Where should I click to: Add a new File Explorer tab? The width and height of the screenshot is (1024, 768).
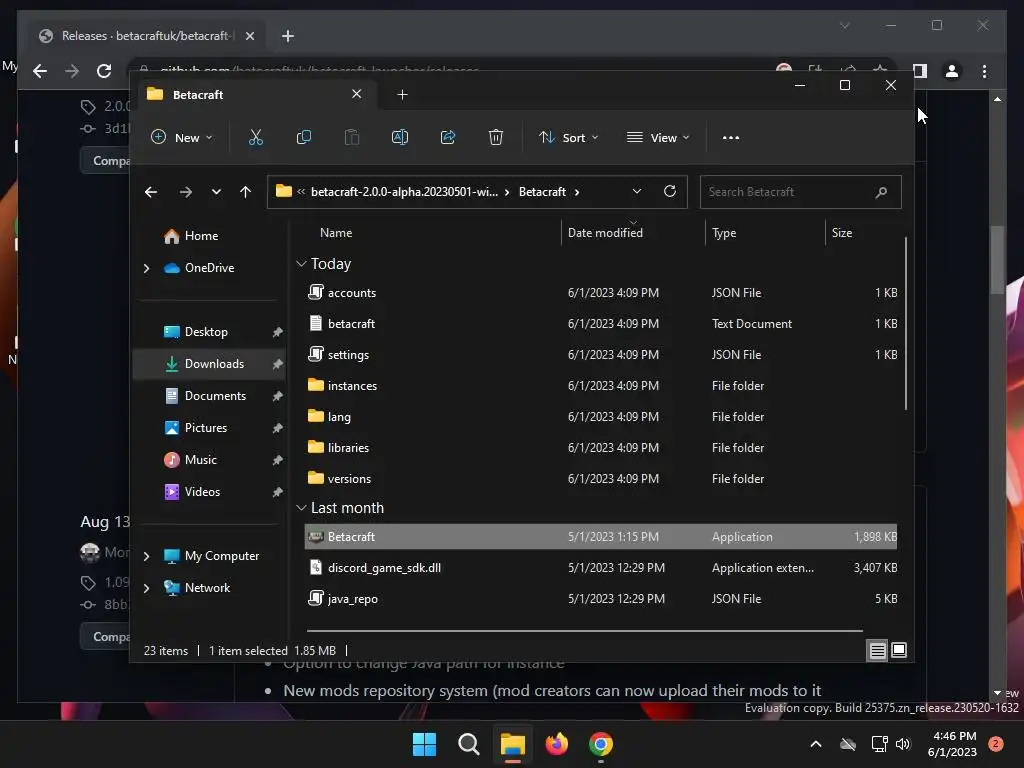click(x=402, y=95)
